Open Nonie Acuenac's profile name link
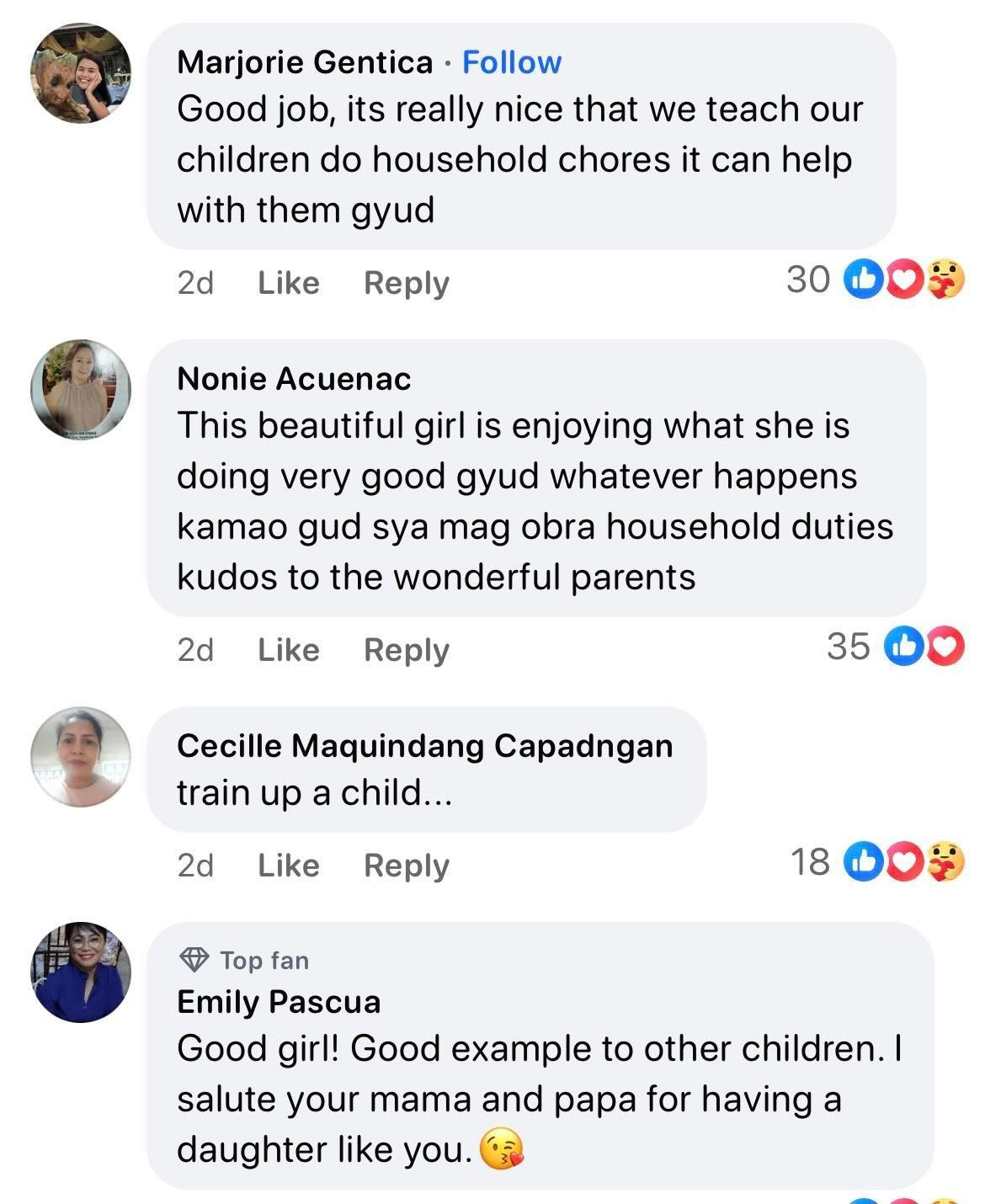Screen dimensions: 985x1204 point(294,379)
